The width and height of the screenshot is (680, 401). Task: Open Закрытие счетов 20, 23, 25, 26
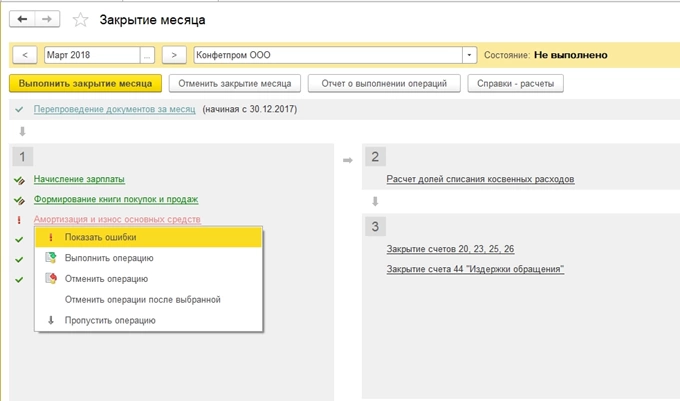451,249
